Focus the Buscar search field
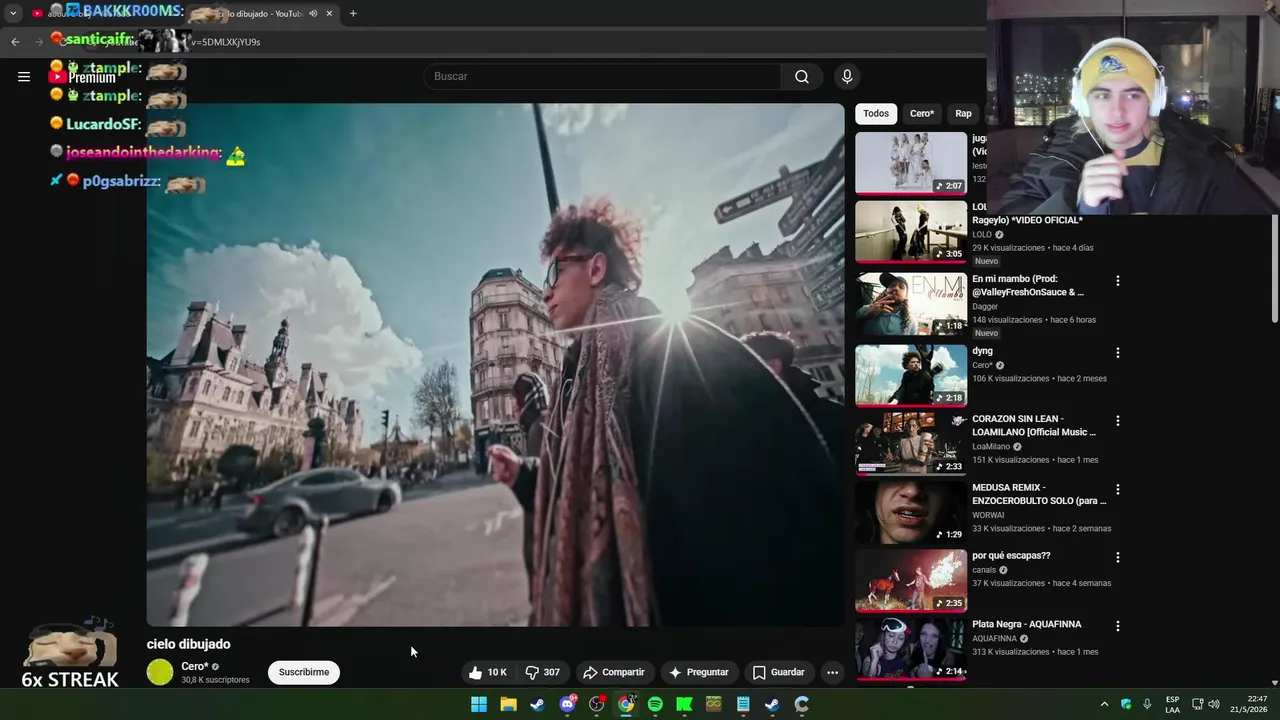1280x720 pixels. pos(603,76)
